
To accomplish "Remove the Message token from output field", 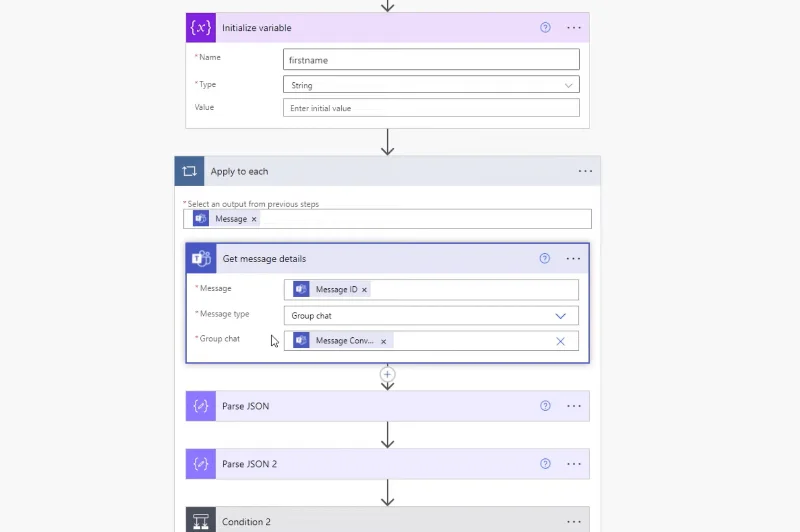I will point(254,219).
